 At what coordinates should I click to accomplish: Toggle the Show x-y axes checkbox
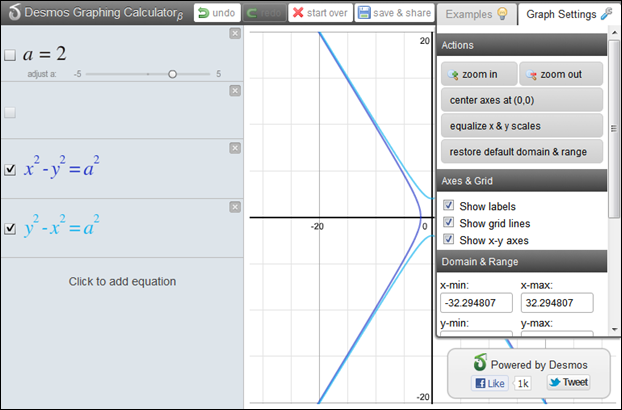(x=449, y=239)
